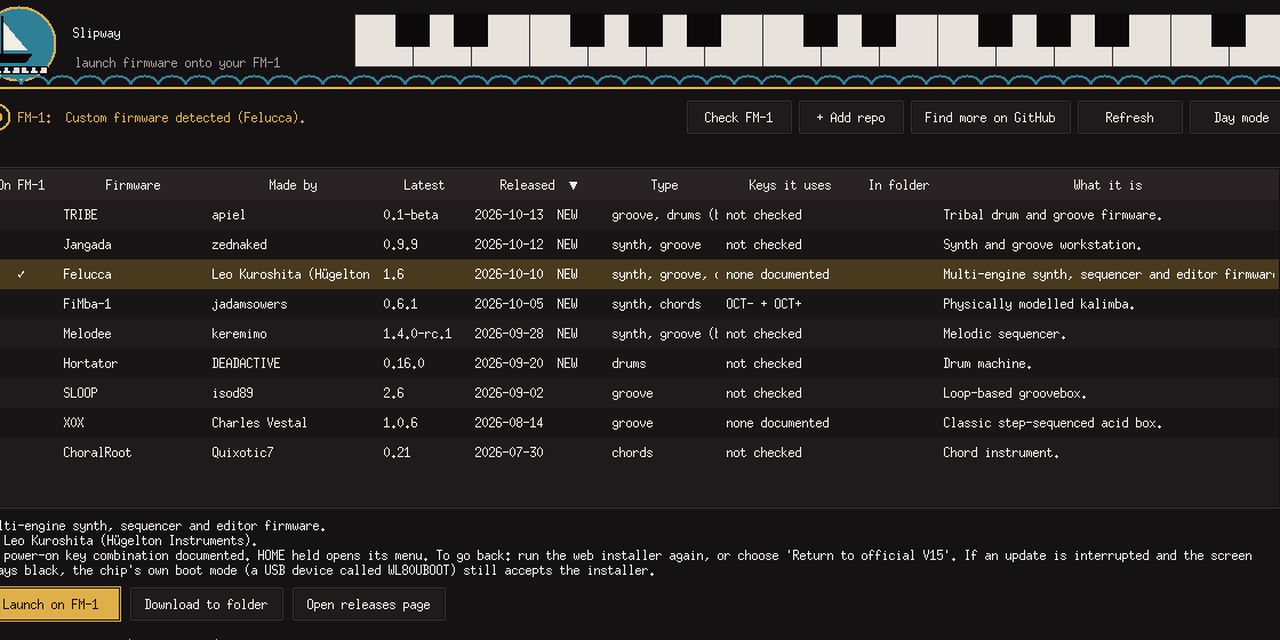
Task: Click author name DEADACTIVE
Action: [x=246, y=363]
